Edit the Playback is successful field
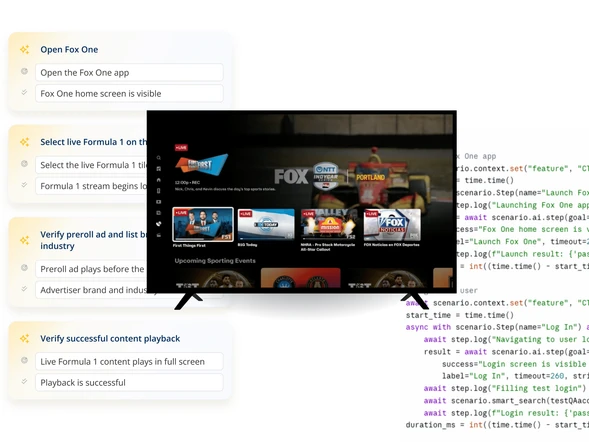The height and width of the screenshot is (442, 589). tap(129, 383)
